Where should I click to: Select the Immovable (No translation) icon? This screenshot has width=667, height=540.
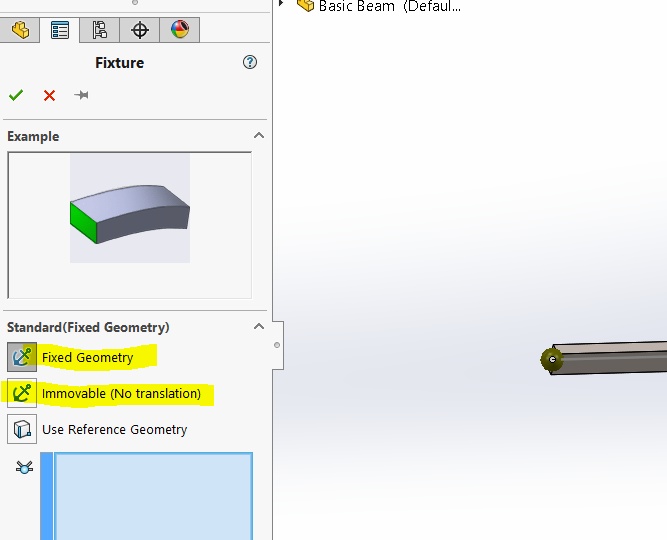click(22, 393)
